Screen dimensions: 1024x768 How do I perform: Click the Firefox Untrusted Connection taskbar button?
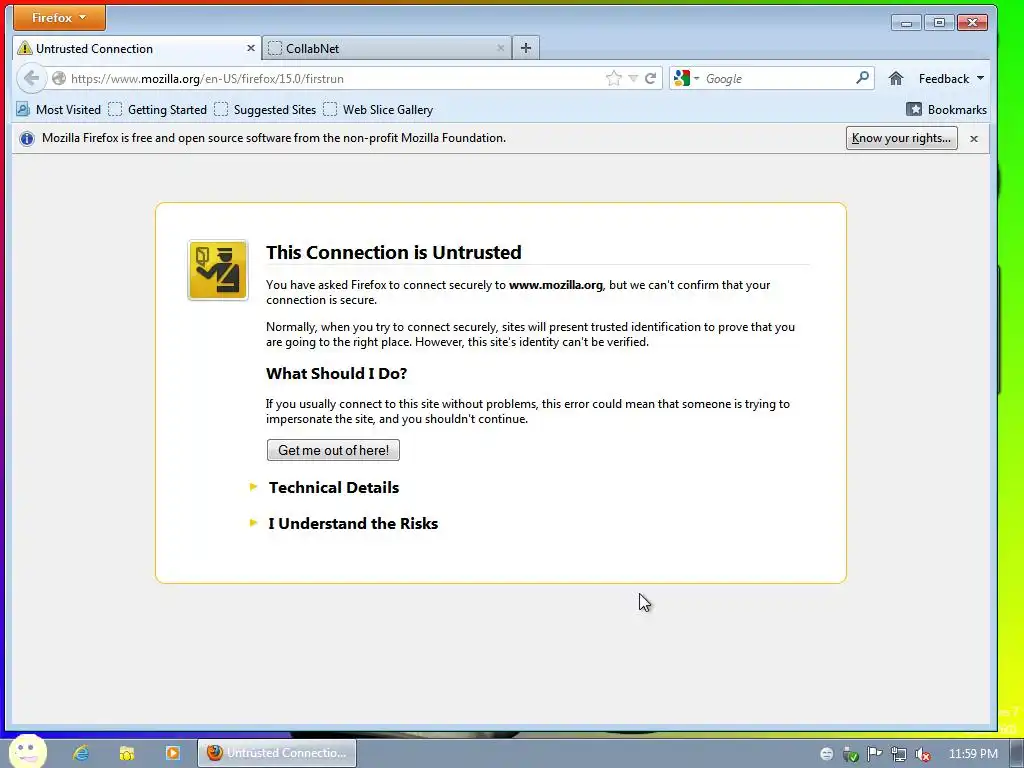(278, 753)
